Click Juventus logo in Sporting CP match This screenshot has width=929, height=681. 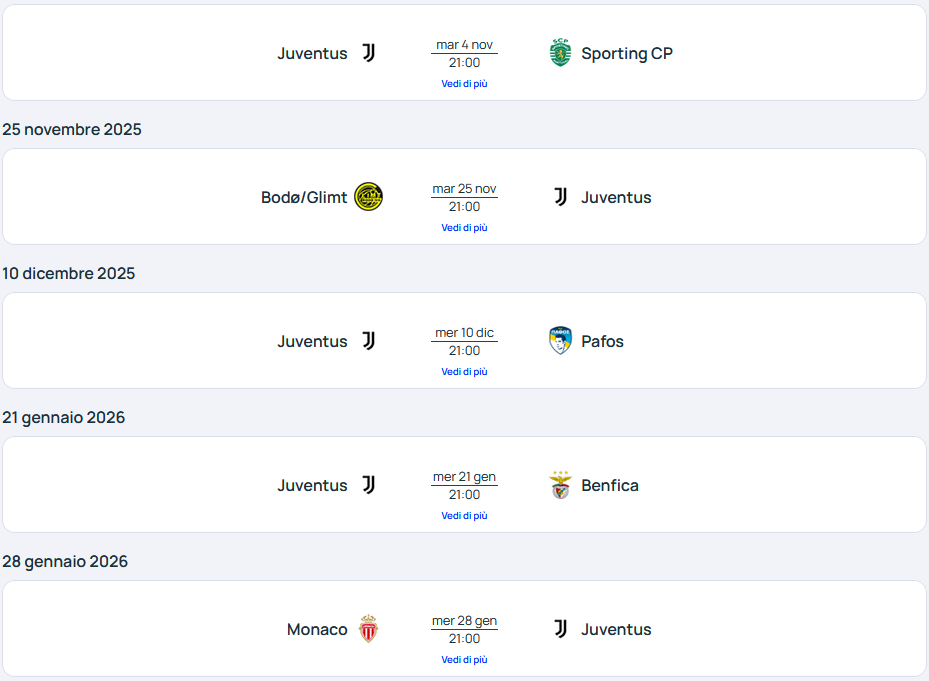click(368, 53)
